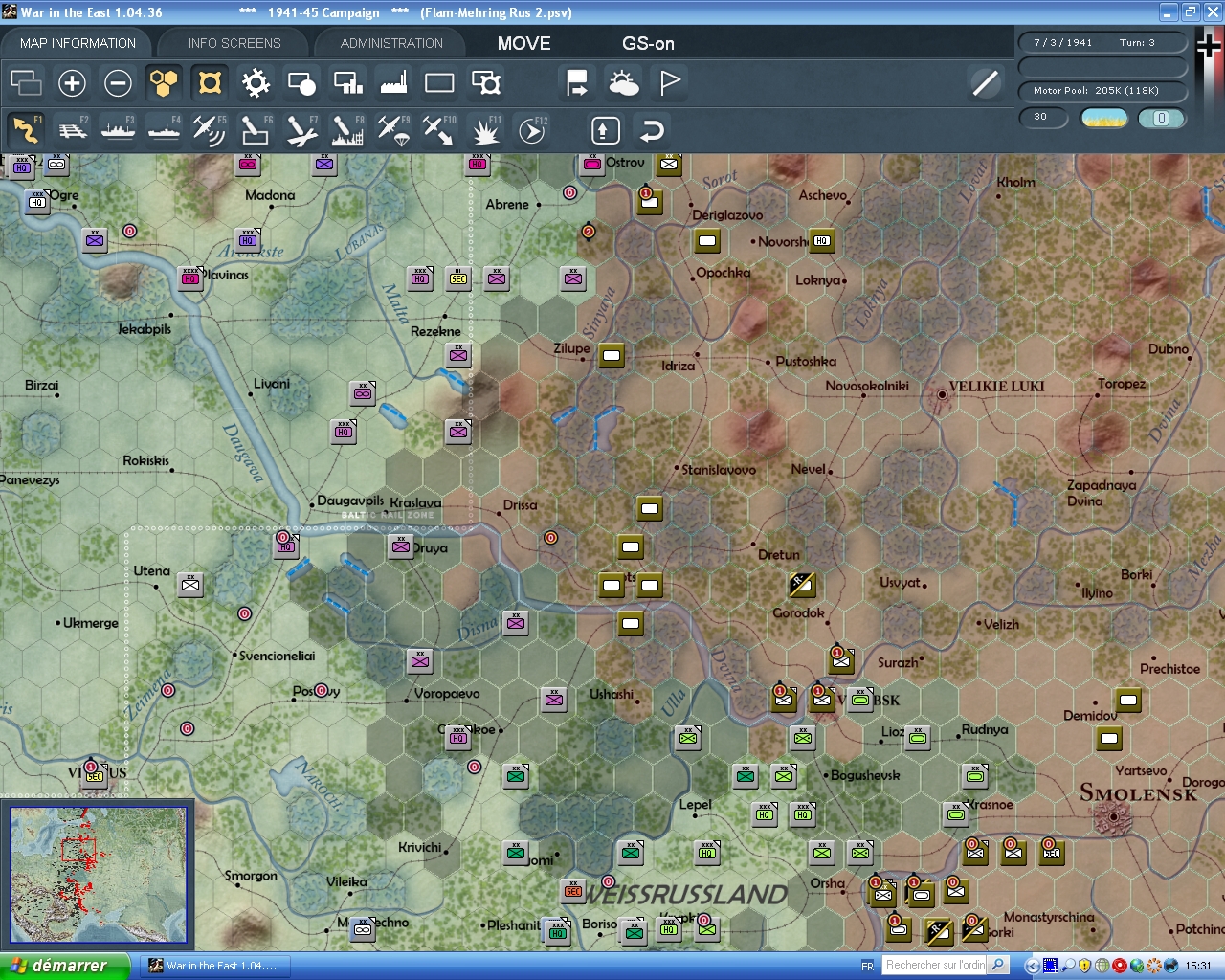Select the F5 air recon mode button

(x=210, y=129)
